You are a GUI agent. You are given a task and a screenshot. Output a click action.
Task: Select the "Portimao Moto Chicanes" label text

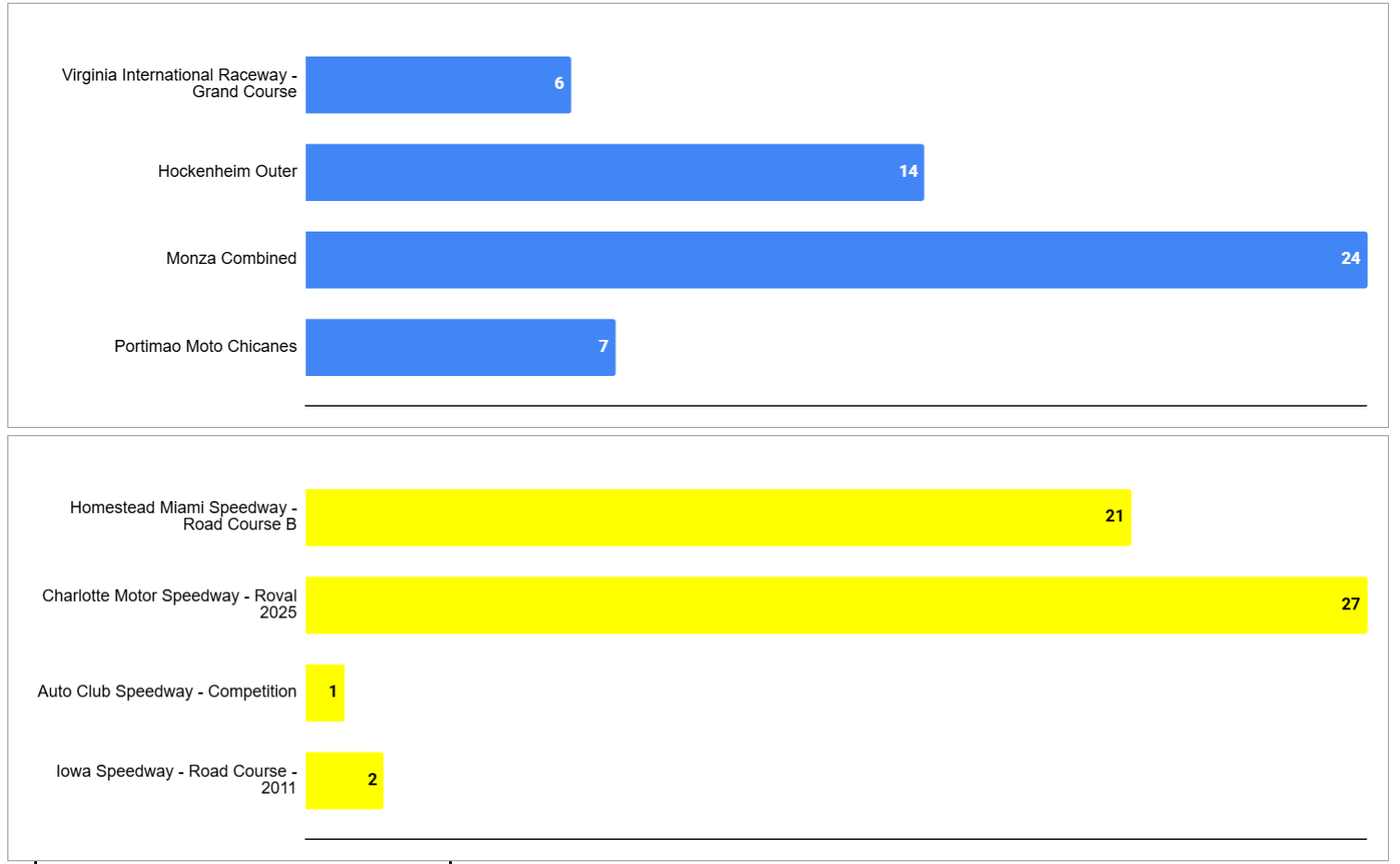click(x=206, y=346)
